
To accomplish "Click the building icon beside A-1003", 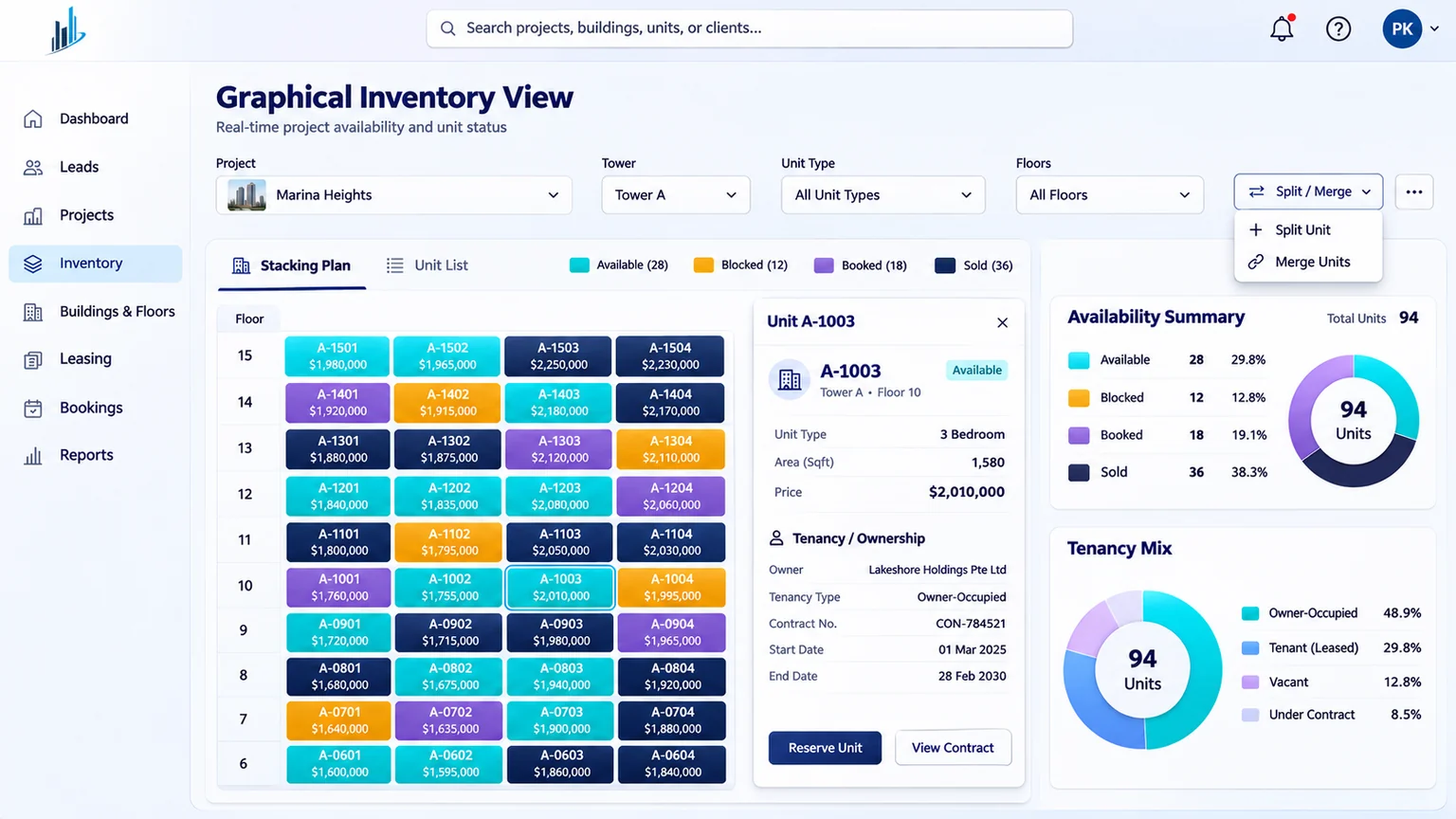I will [790, 380].
